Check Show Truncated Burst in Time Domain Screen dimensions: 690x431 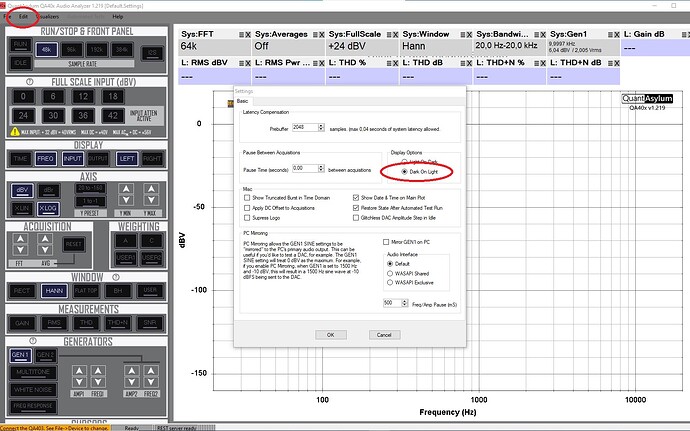[247, 198]
